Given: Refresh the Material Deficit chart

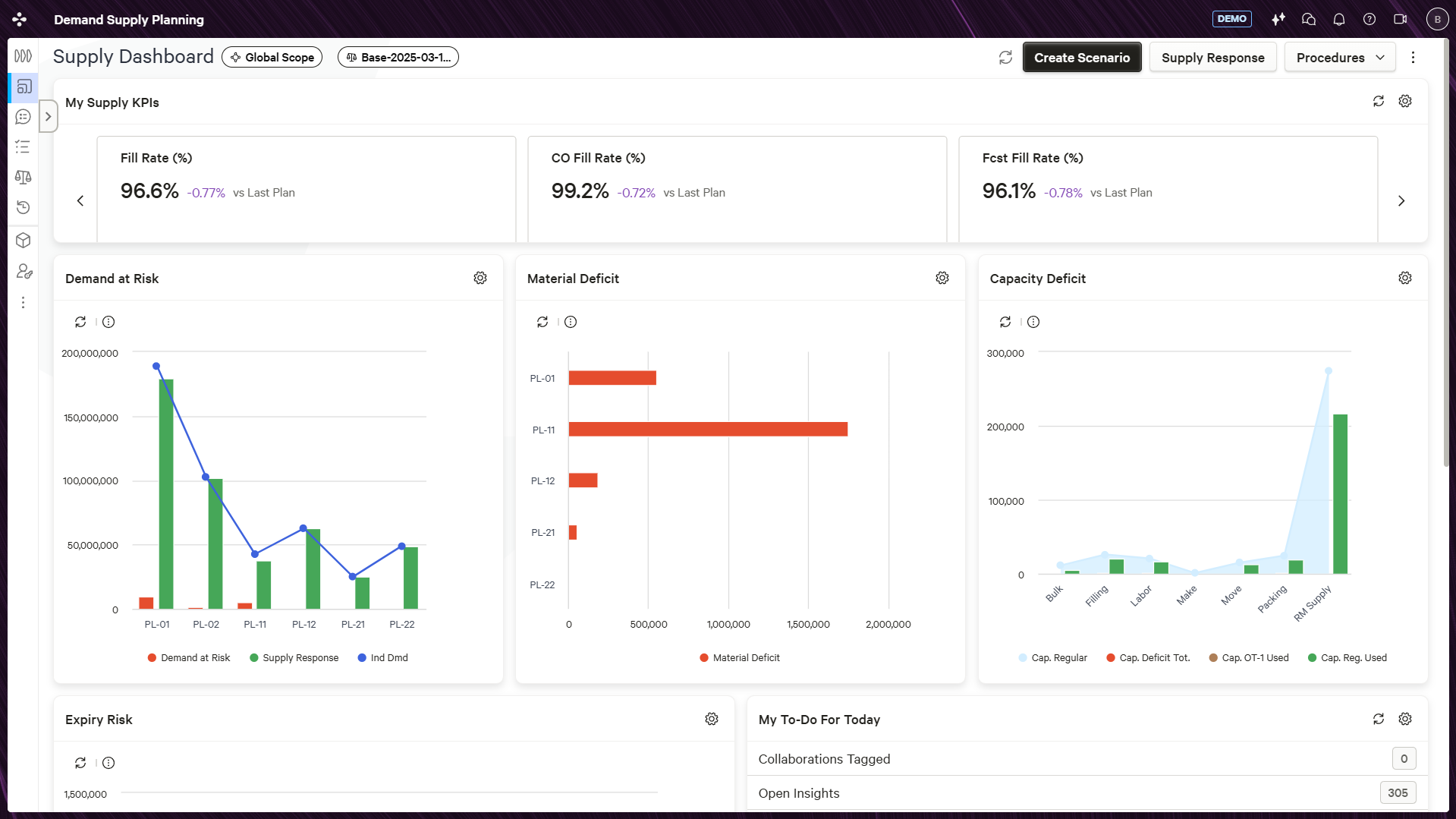Looking at the screenshot, I should point(542,322).
